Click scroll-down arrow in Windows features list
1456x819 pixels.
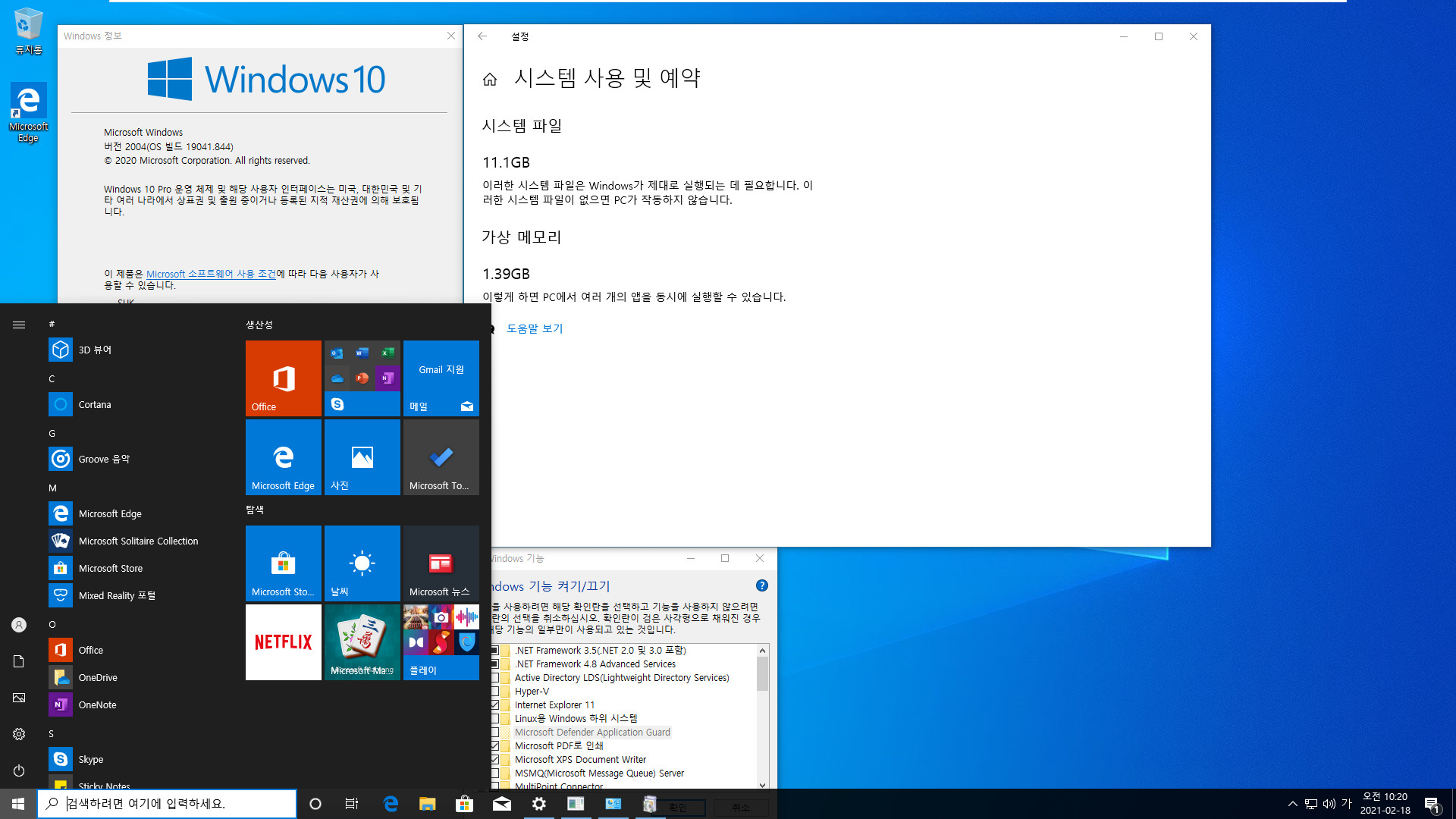[763, 785]
